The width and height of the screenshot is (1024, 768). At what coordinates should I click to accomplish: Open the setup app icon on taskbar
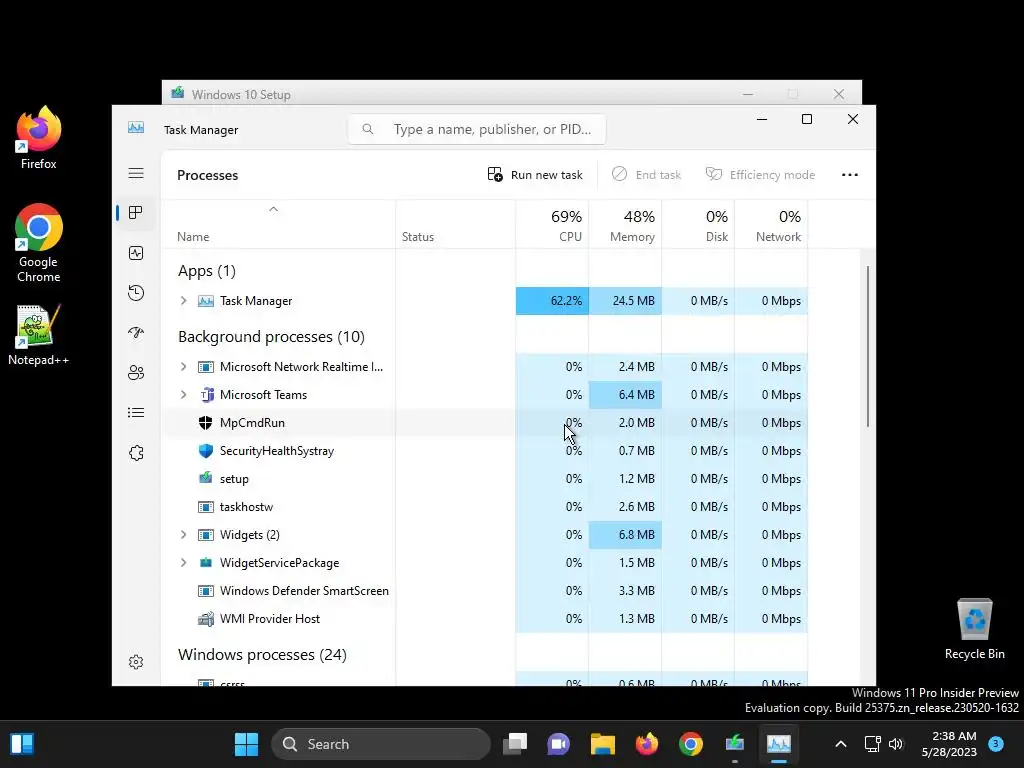[x=735, y=744]
